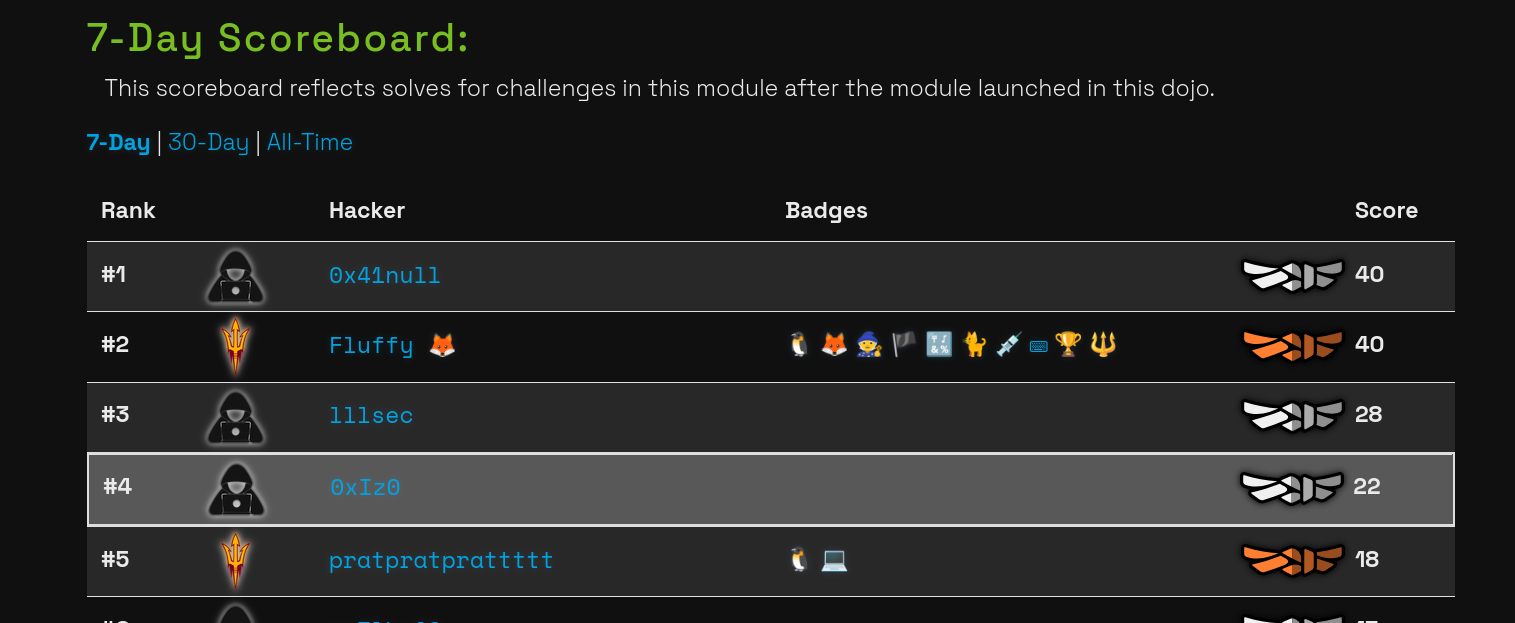The image size is (1515, 623).
Task: Click the golden trident badge icon
Action: click(x=1103, y=345)
